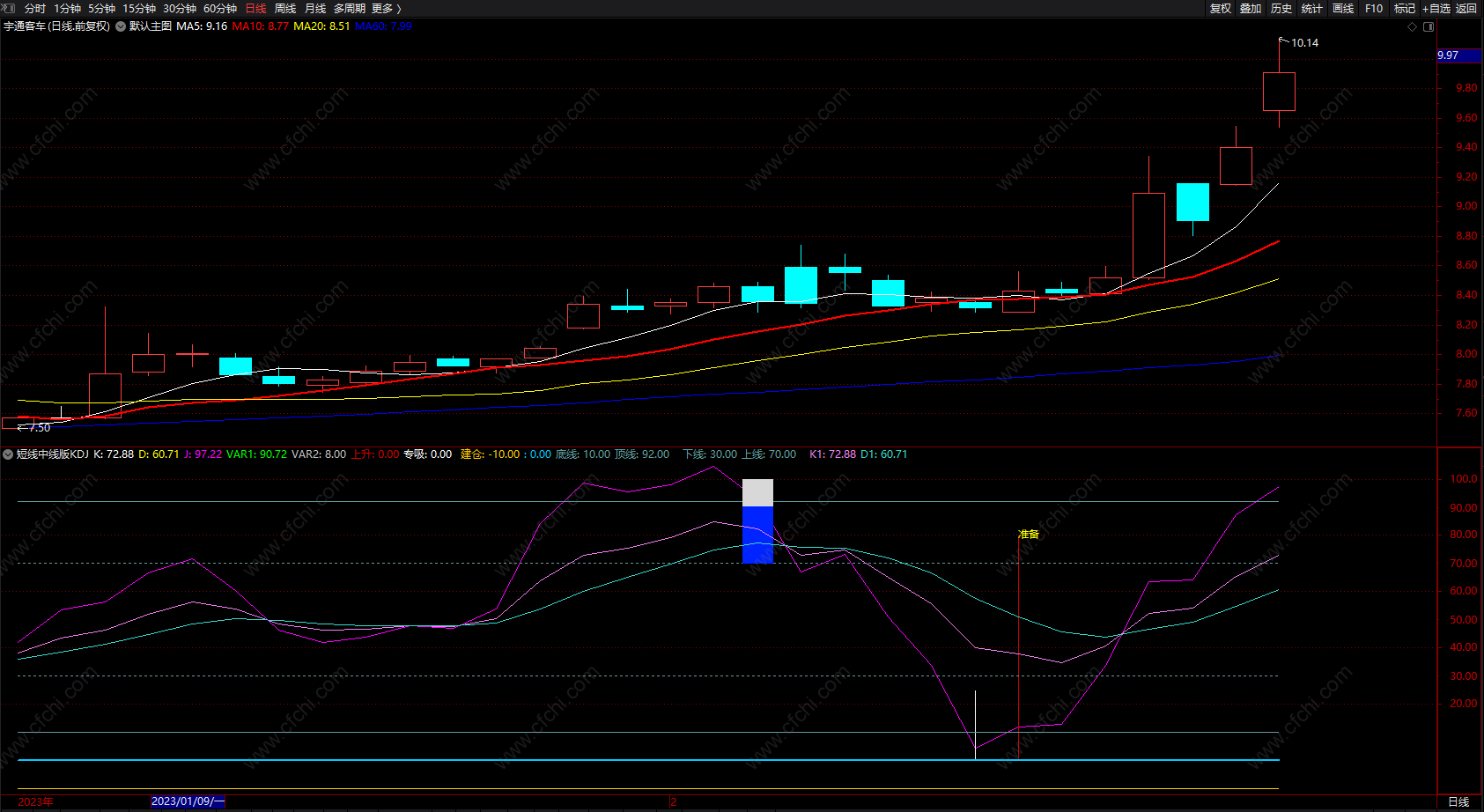1484x812 pixels.
Task: Click the panel collapse icon at top-left
Action: [9, 8]
